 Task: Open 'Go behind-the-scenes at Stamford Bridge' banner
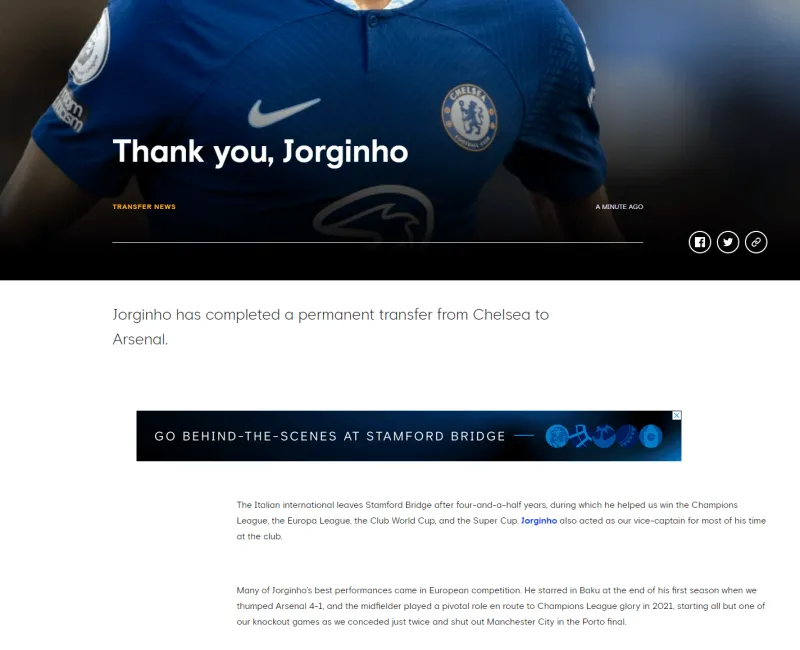tap(409, 436)
